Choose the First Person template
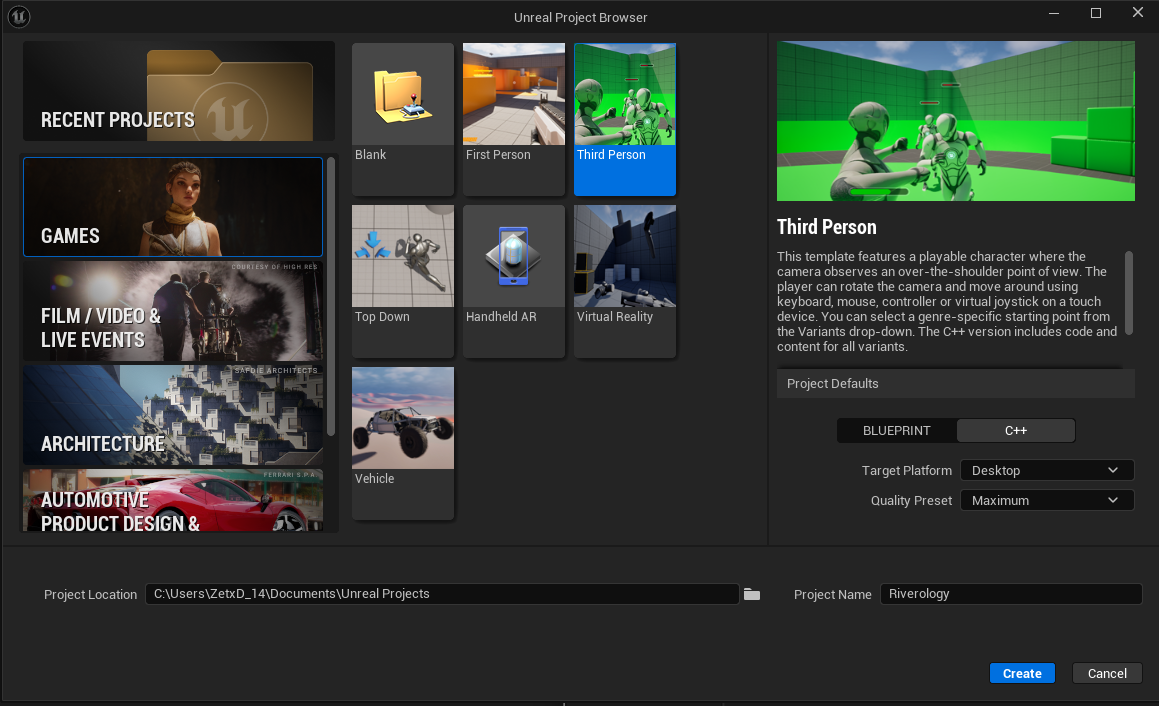 click(513, 95)
